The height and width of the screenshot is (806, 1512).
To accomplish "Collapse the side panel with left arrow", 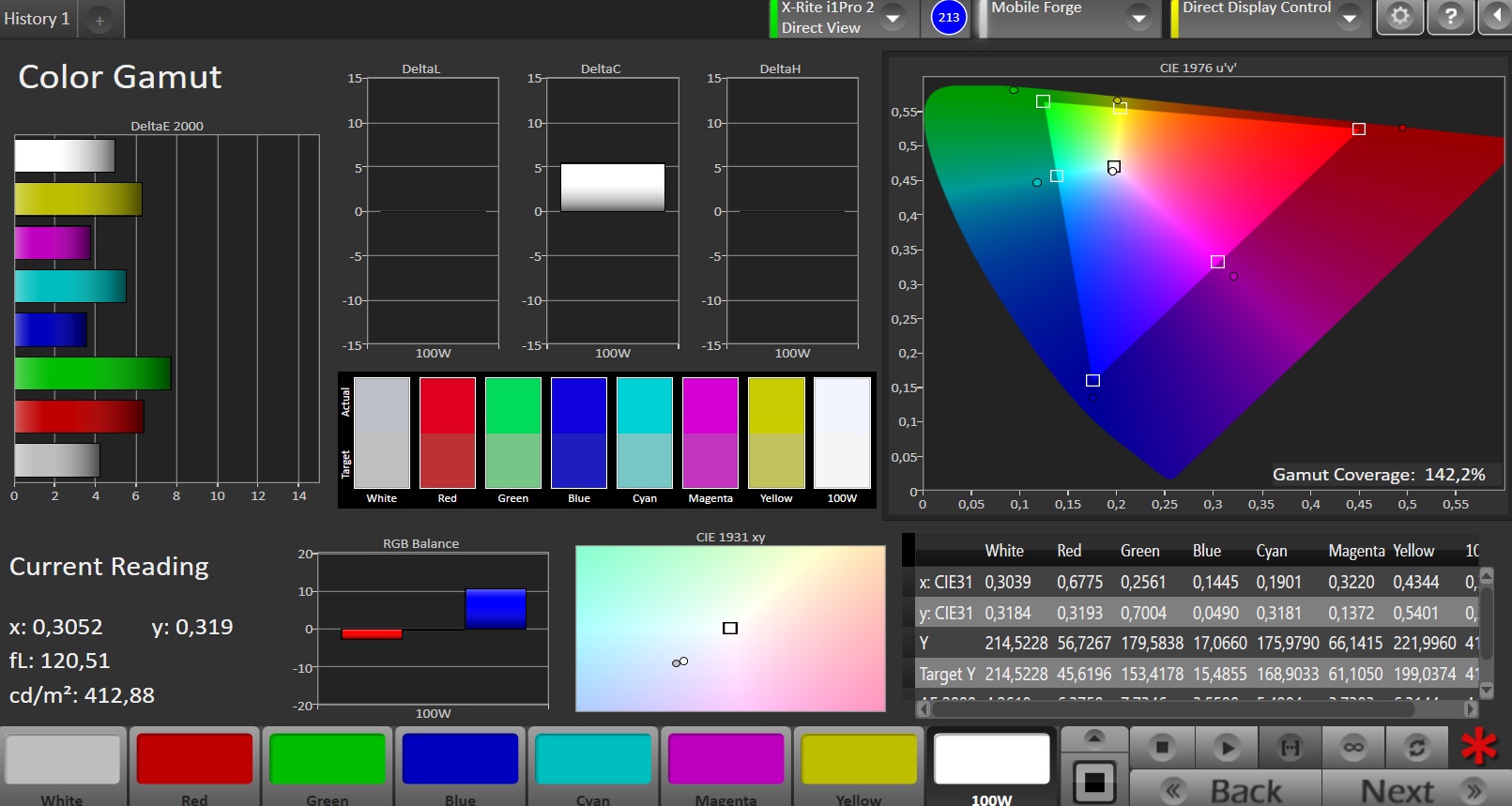I will point(1496,17).
